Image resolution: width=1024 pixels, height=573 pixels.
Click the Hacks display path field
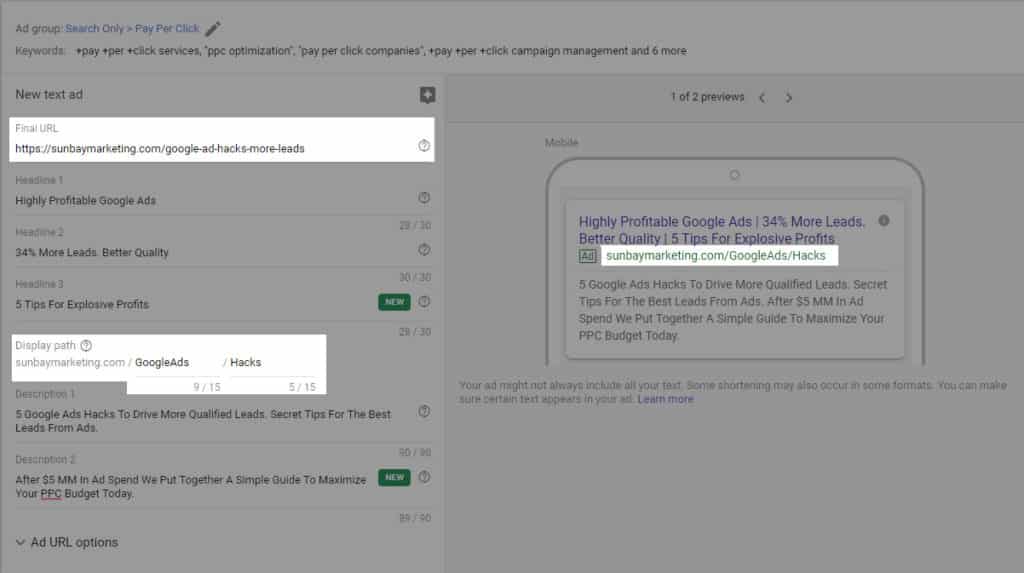click(x=272, y=363)
